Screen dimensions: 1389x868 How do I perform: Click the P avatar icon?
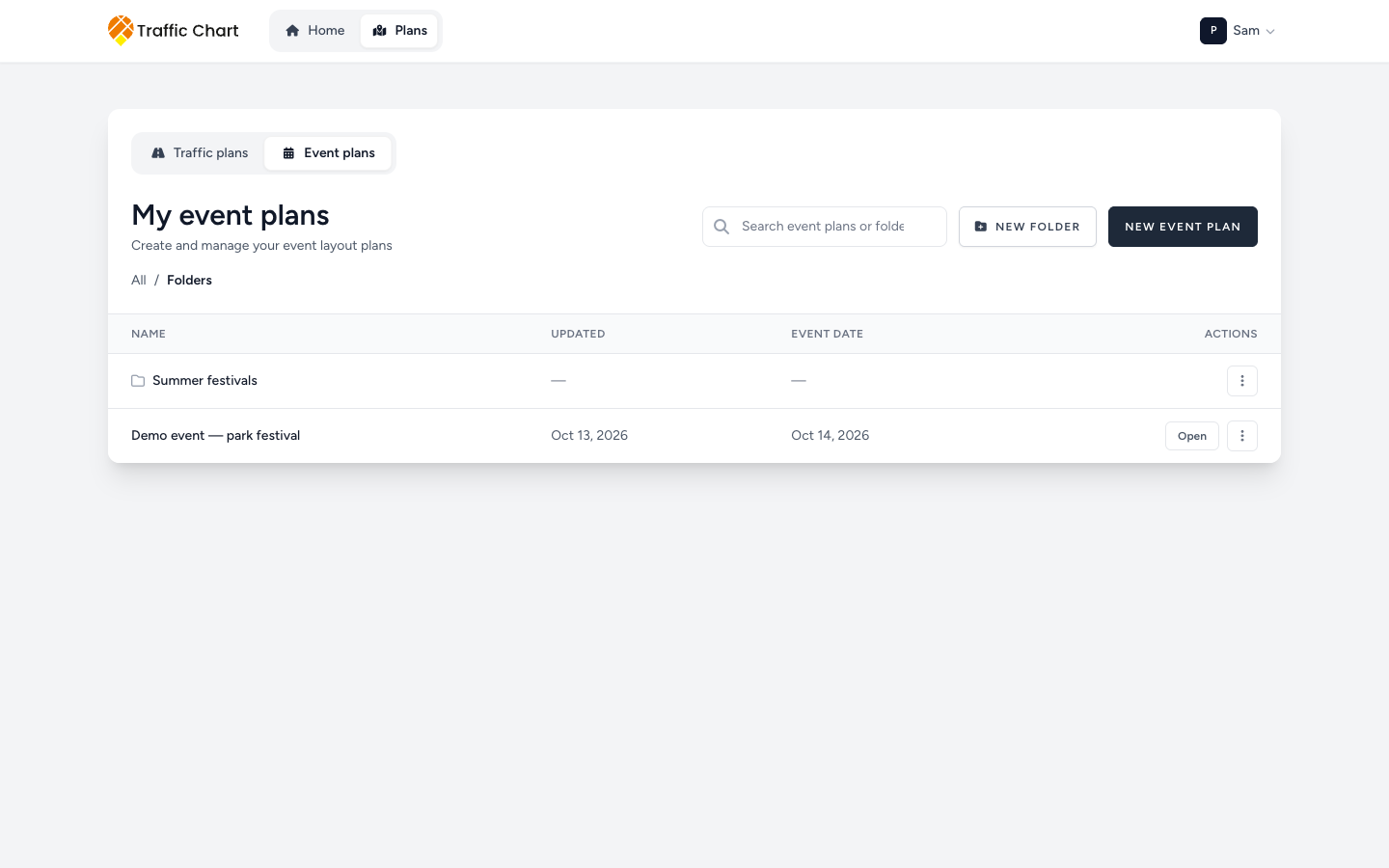(1213, 31)
